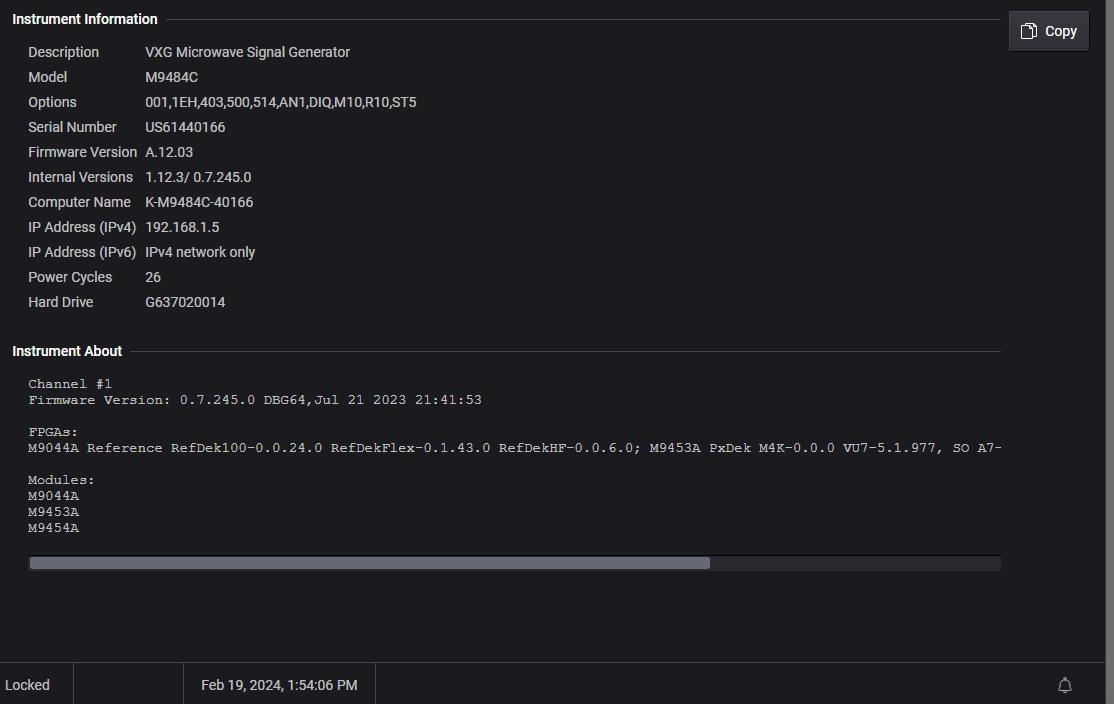
Task: Click the horizontal scrollbar thumb
Action: pyautogui.click(x=369, y=563)
